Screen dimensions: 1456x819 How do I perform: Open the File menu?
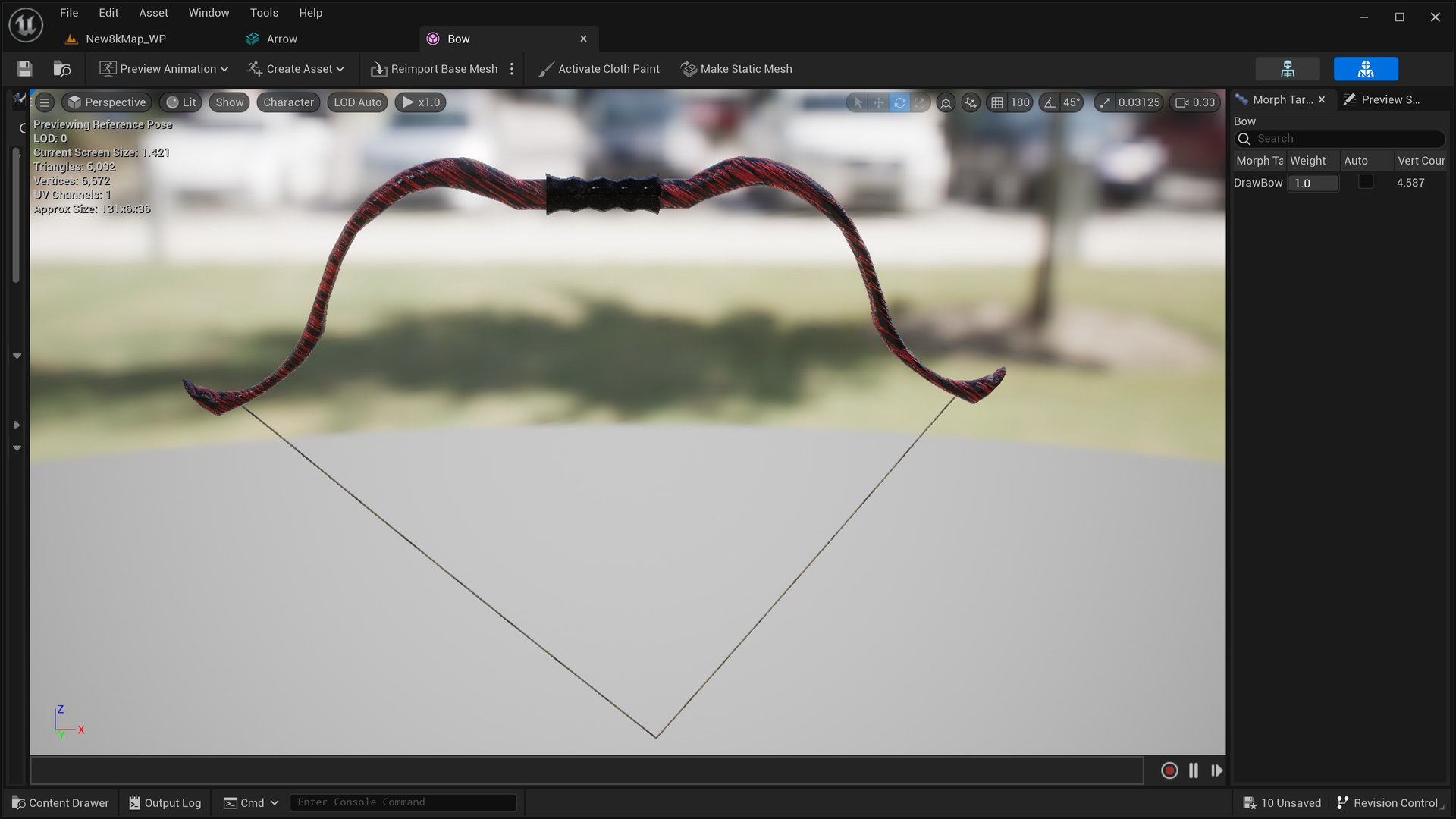pyautogui.click(x=69, y=13)
